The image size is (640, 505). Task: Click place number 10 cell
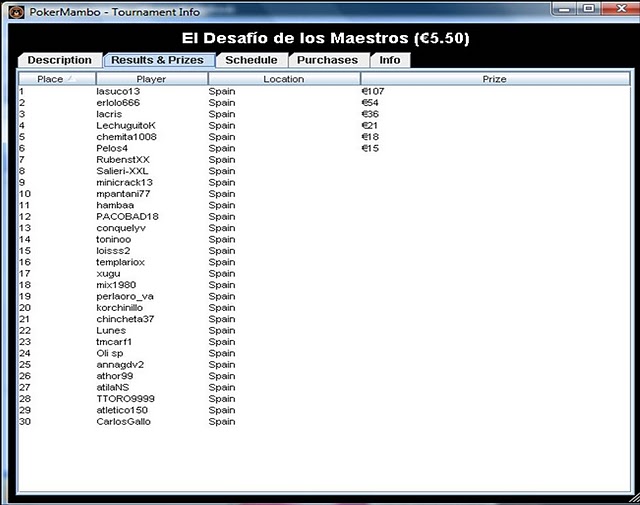pyautogui.click(x=25, y=194)
